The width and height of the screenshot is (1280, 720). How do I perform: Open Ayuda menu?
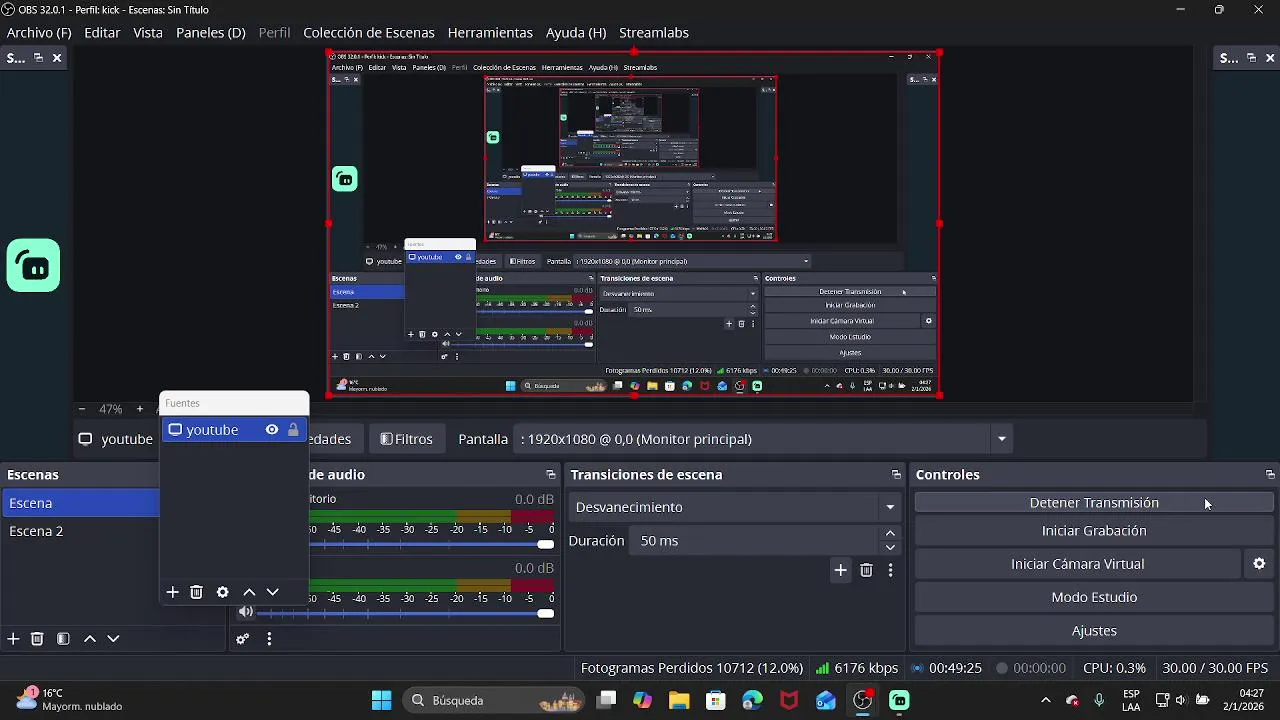[x=576, y=32]
